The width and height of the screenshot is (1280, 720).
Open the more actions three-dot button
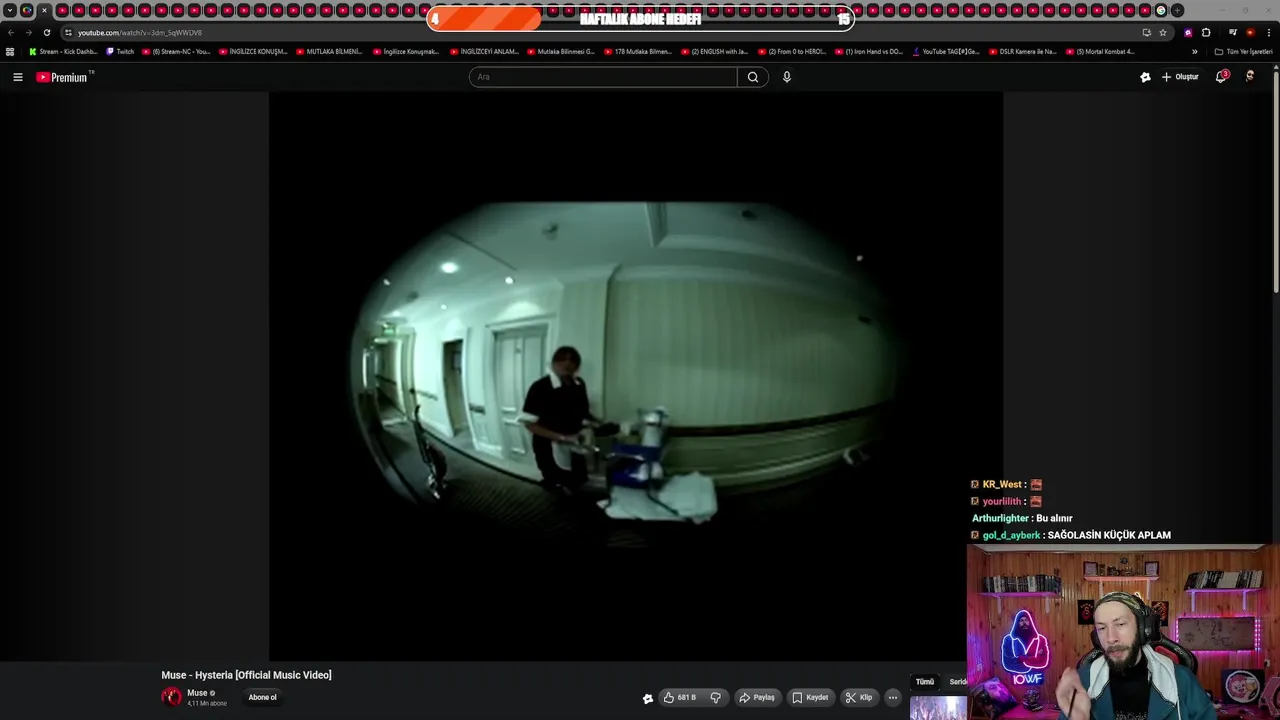click(893, 697)
